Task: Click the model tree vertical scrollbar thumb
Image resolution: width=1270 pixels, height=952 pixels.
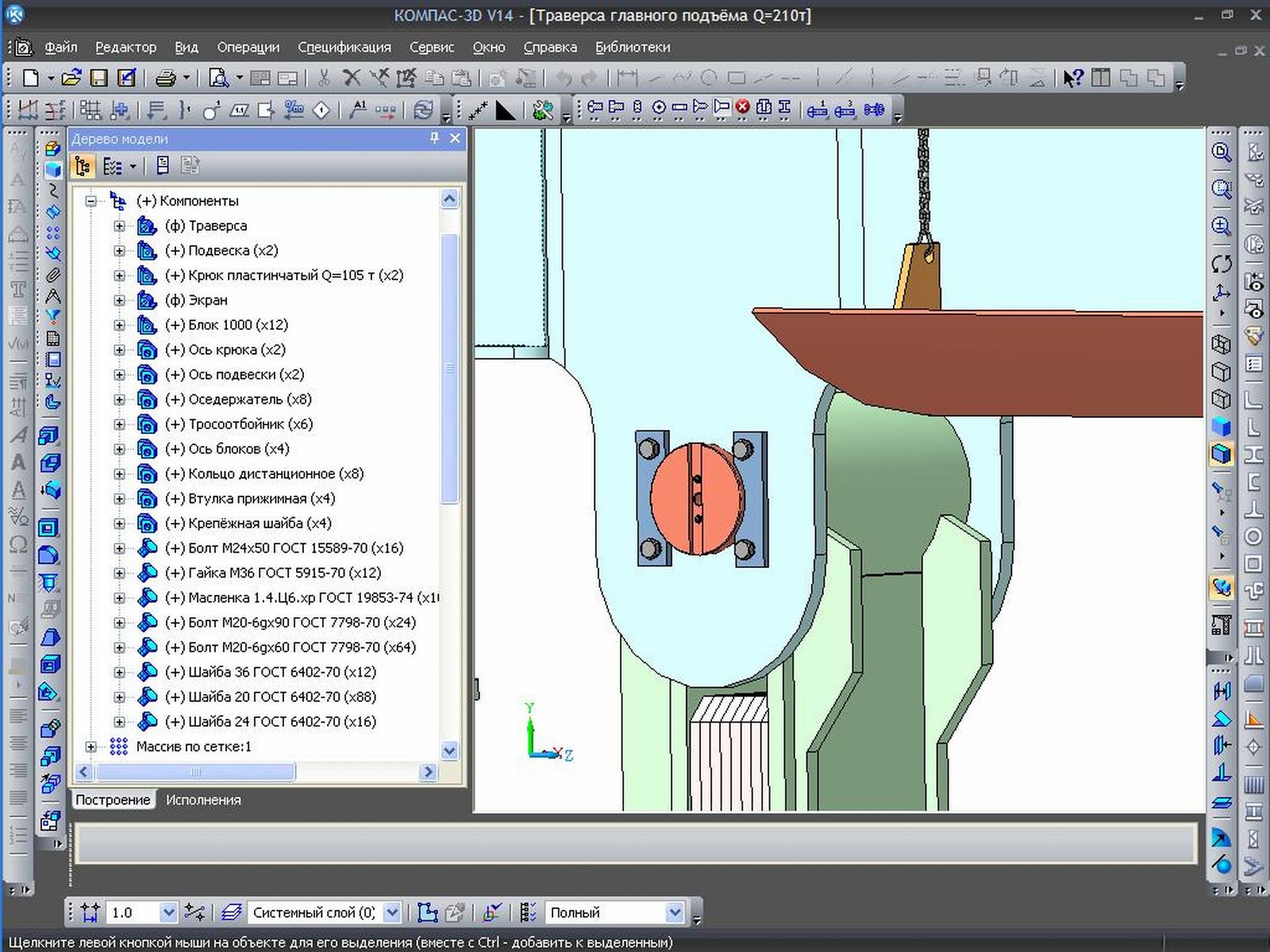Action: pos(449,369)
